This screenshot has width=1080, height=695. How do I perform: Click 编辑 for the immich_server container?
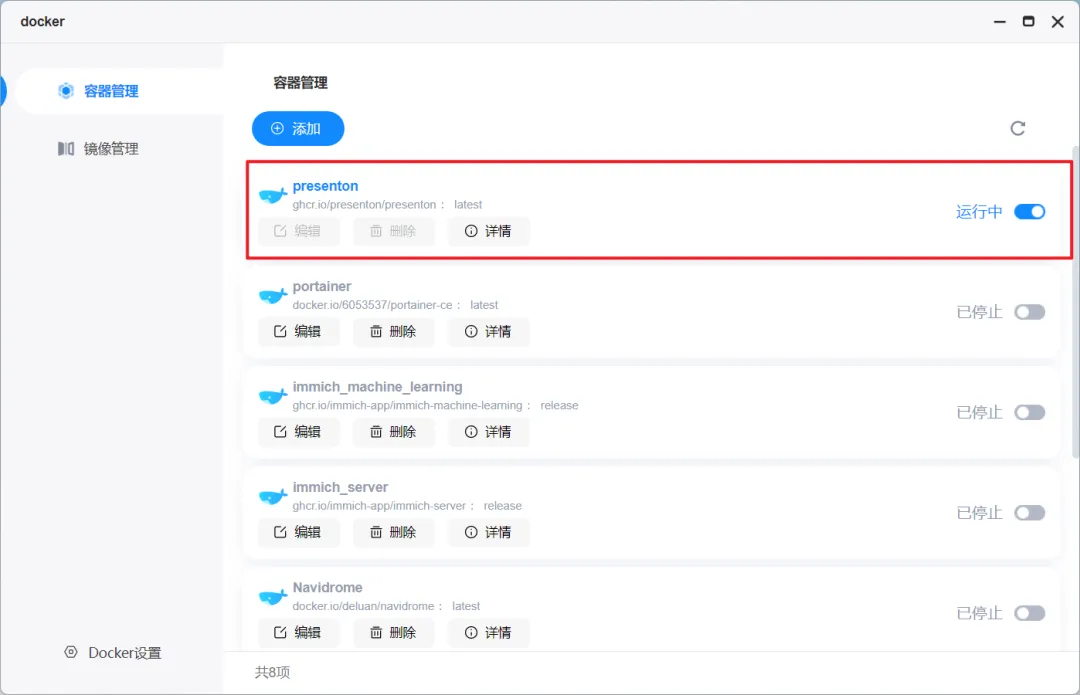point(298,532)
